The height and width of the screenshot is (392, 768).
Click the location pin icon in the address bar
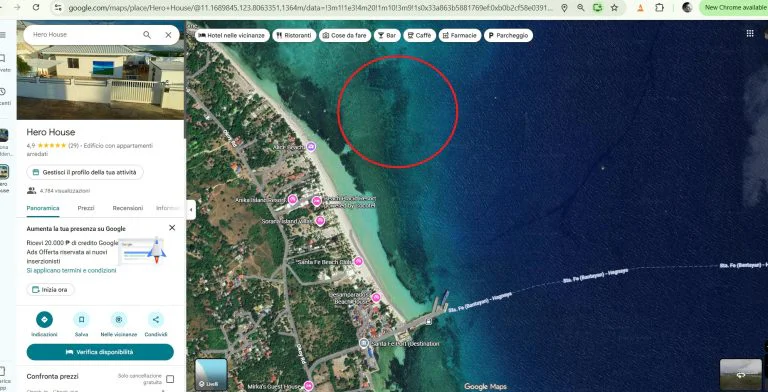(564, 8)
